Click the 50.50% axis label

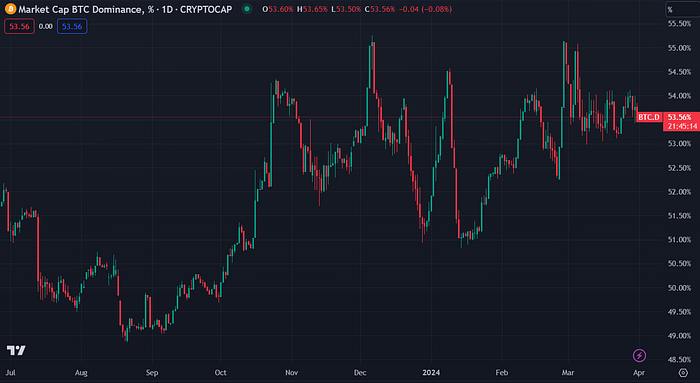click(679, 264)
